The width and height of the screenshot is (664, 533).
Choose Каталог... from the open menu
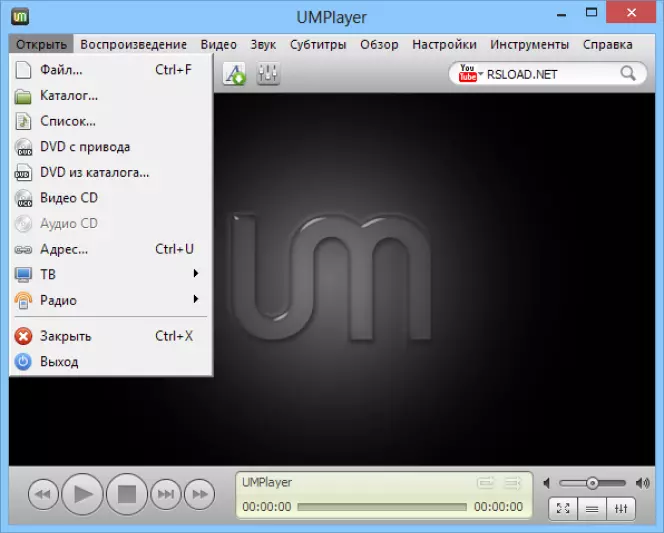click(111, 96)
